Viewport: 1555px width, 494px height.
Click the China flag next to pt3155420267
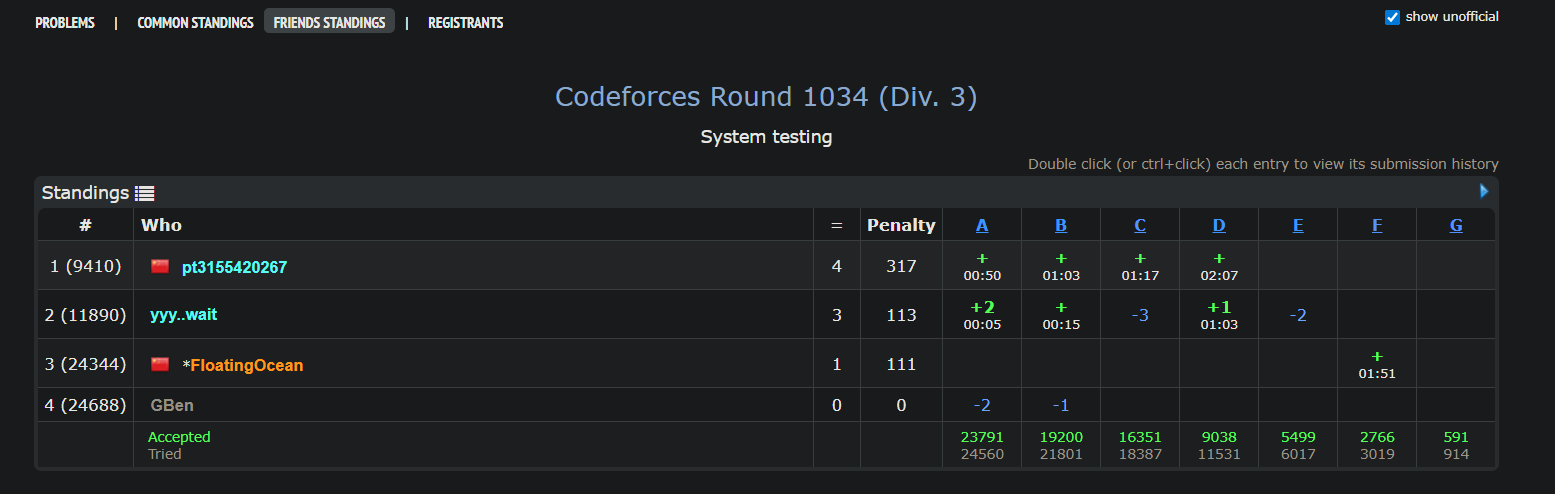(160, 267)
